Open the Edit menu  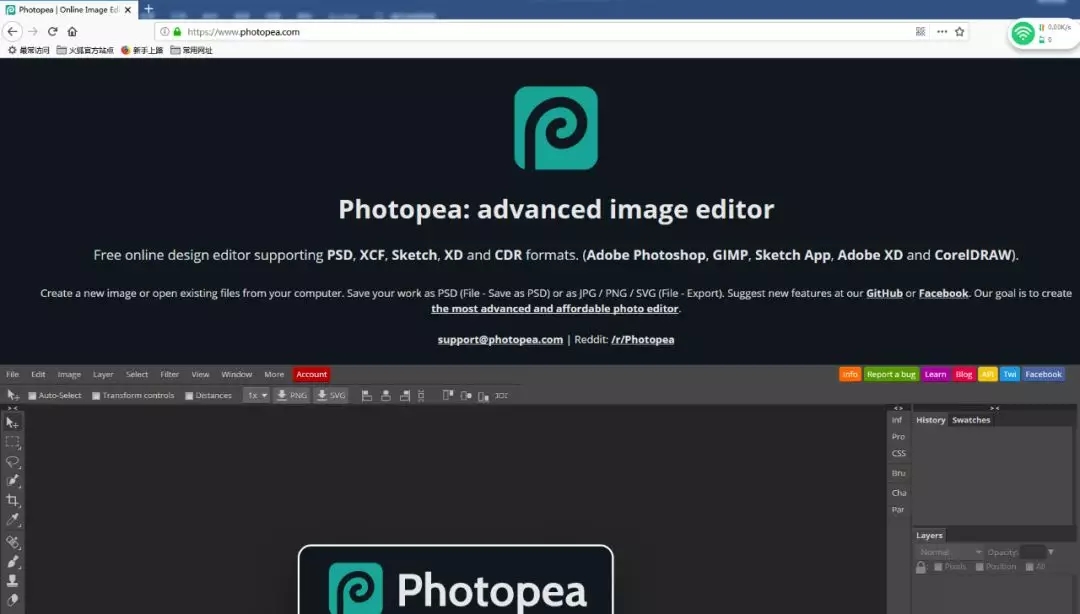tap(38, 374)
